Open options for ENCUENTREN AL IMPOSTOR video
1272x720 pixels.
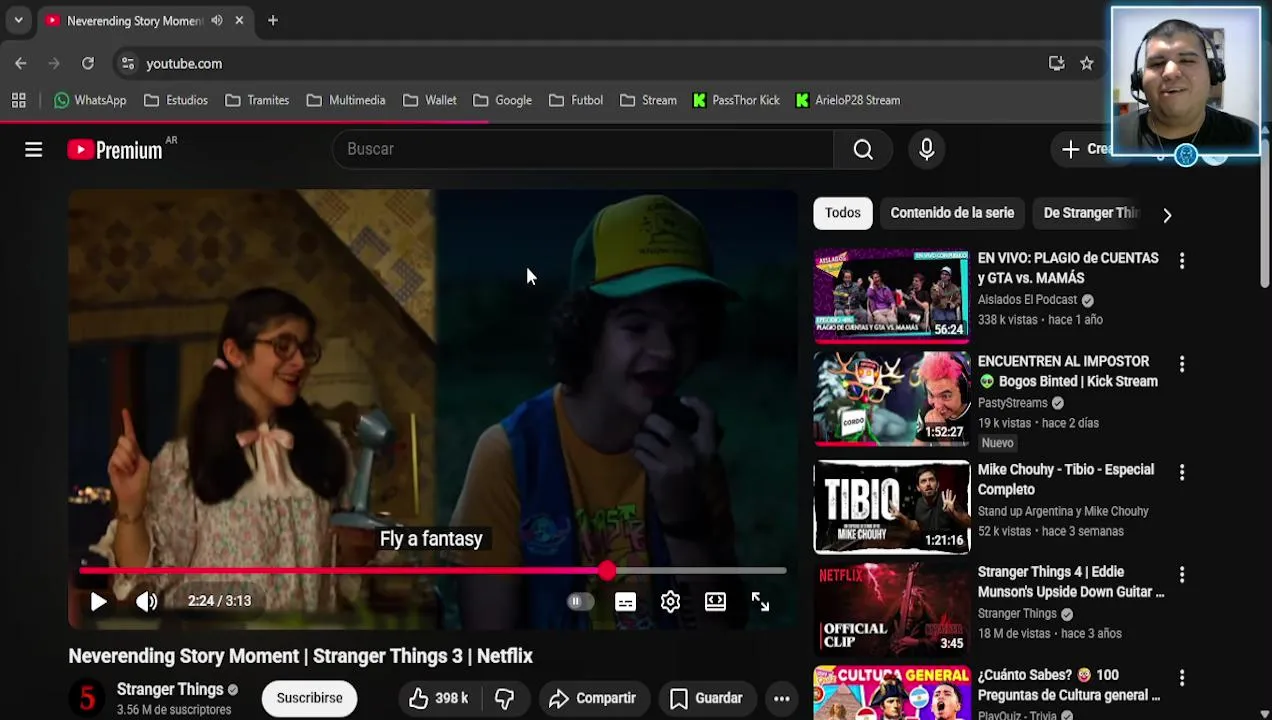[x=1182, y=364]
